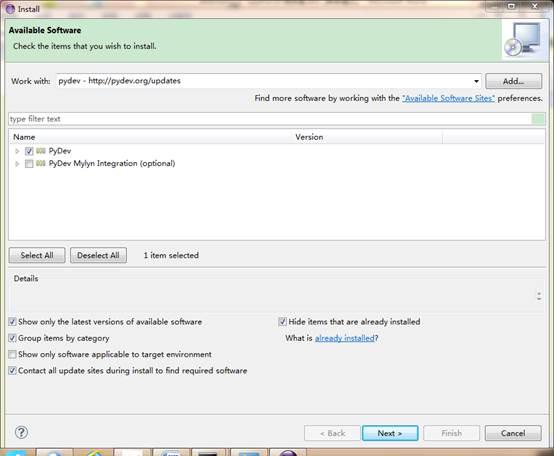Click the Select All button
Viewport: 554px width, 456px height.
click(x=37, y=255)
